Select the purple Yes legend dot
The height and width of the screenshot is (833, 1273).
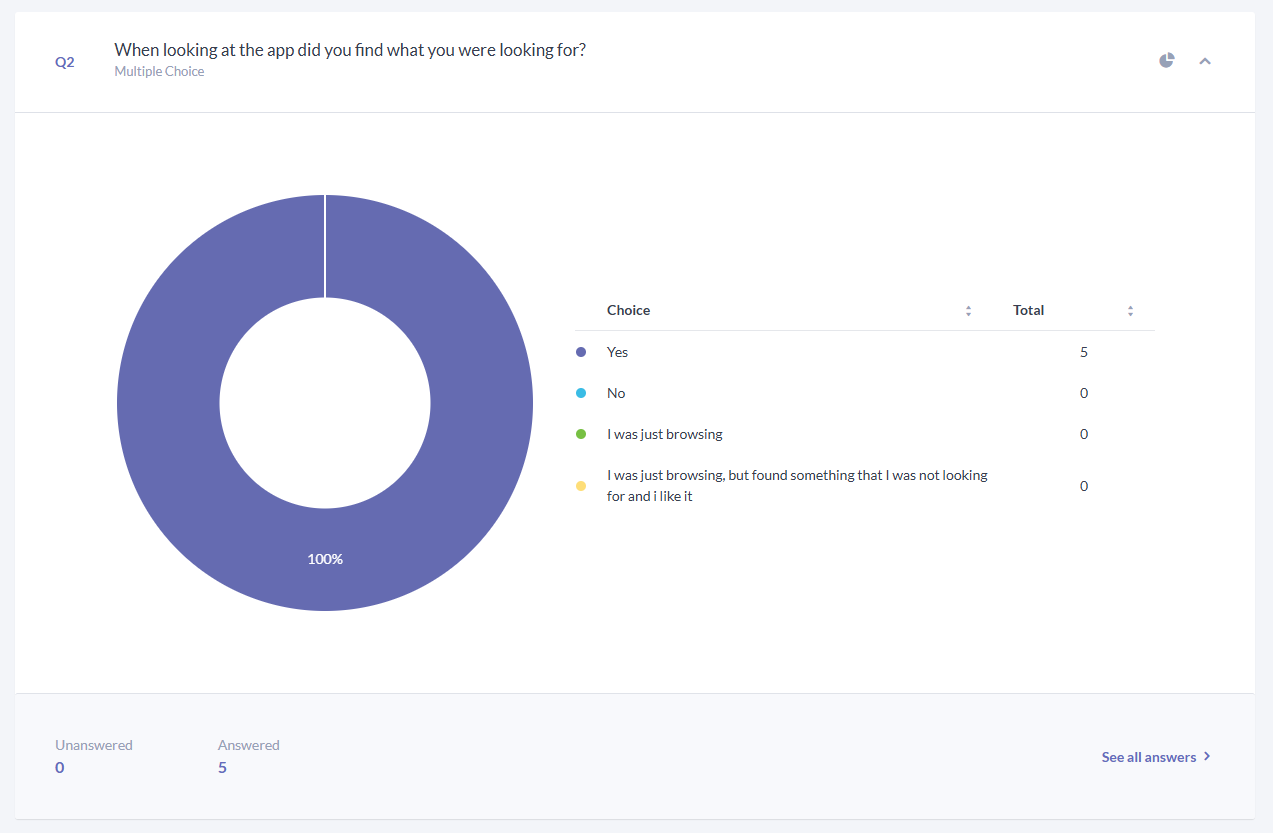tap(581, 352)
